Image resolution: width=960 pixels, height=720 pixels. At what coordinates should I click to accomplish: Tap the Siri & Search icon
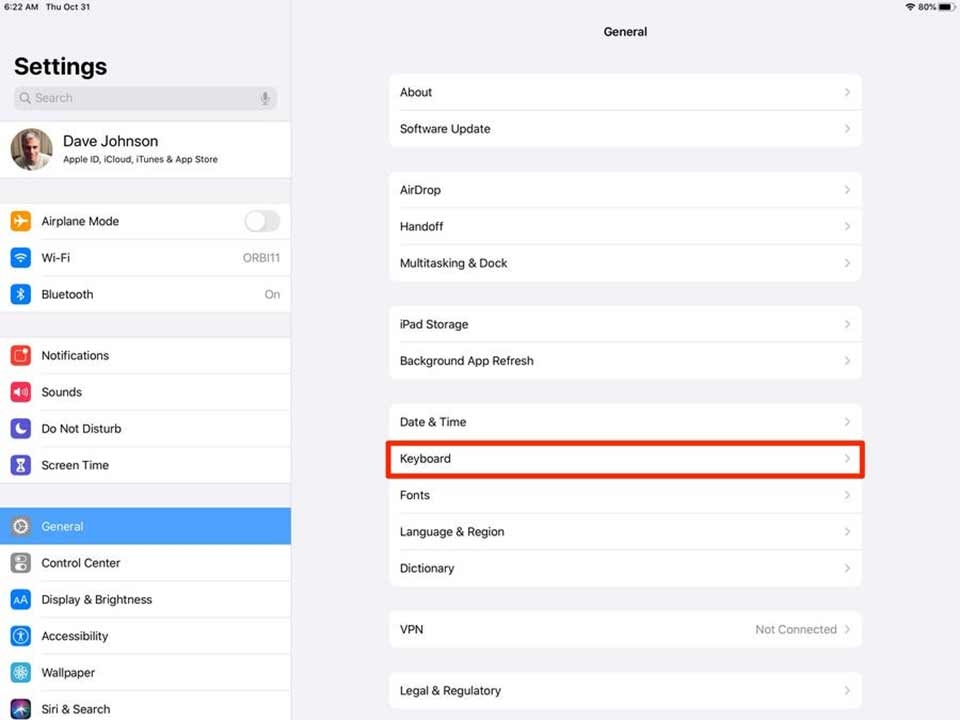coord(21,709)
